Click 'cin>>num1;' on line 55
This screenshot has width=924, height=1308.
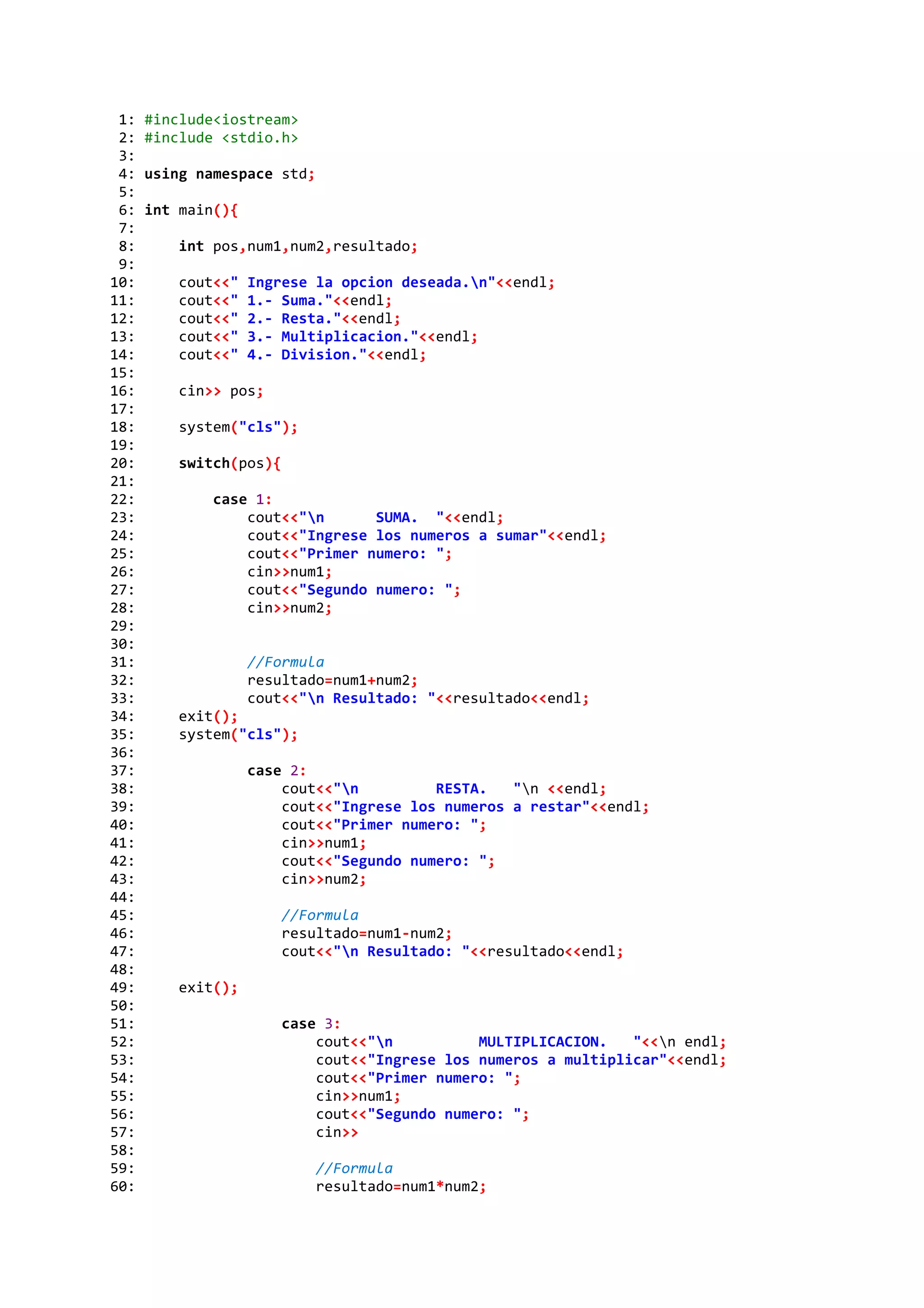[358, 1097]
